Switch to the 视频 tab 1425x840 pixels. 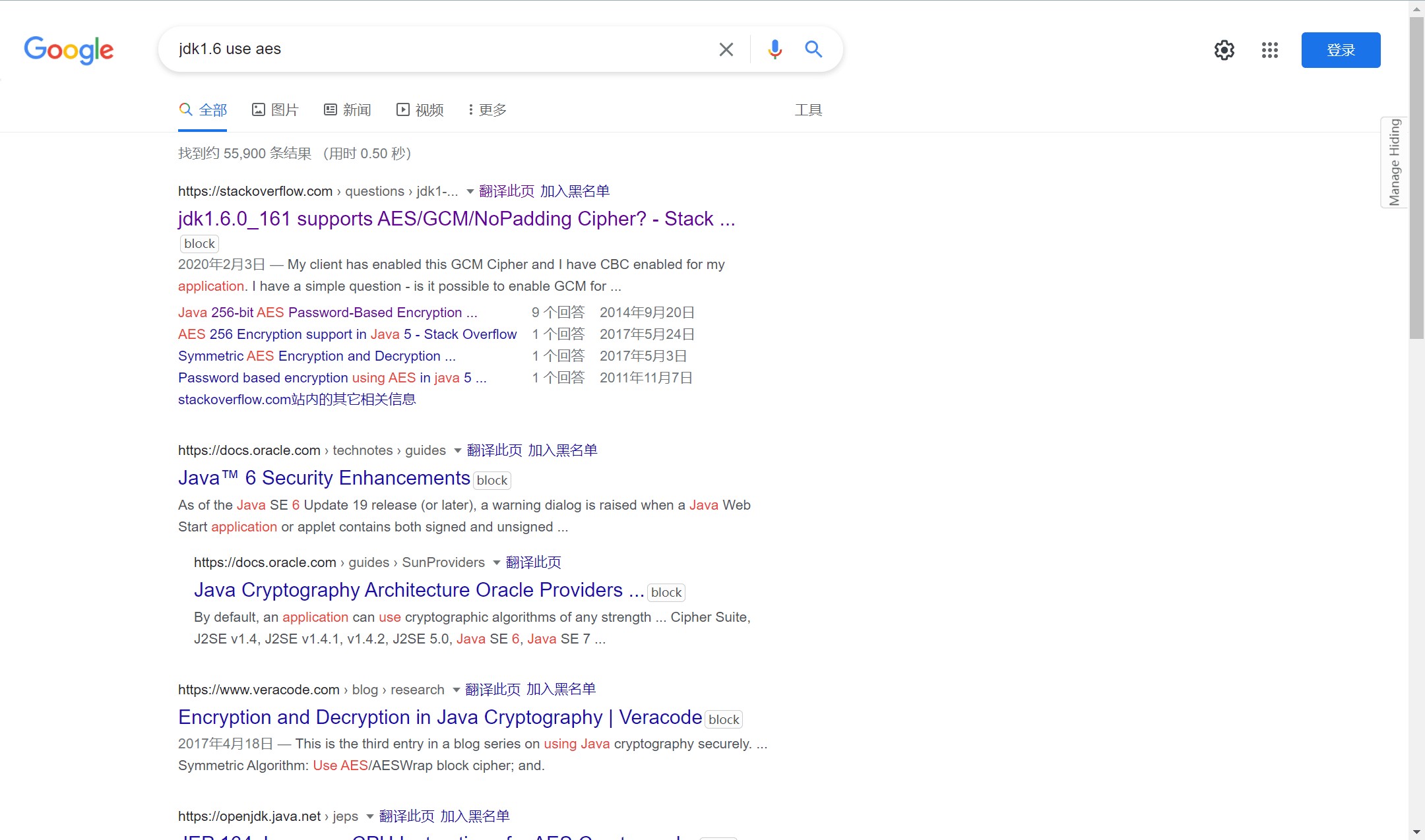click(x=420, y=110)
